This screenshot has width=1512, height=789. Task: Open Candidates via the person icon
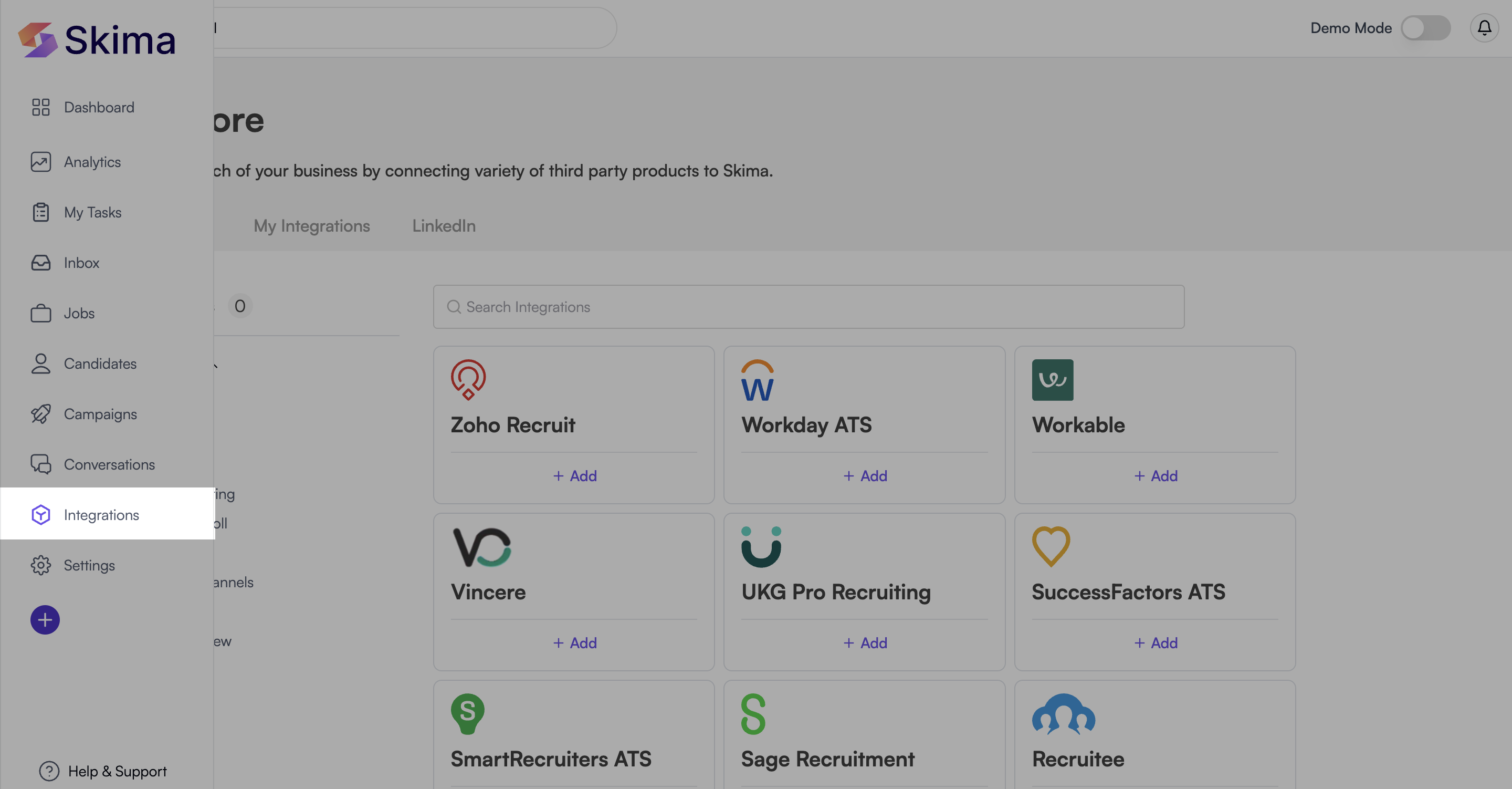tap(40, 364)
